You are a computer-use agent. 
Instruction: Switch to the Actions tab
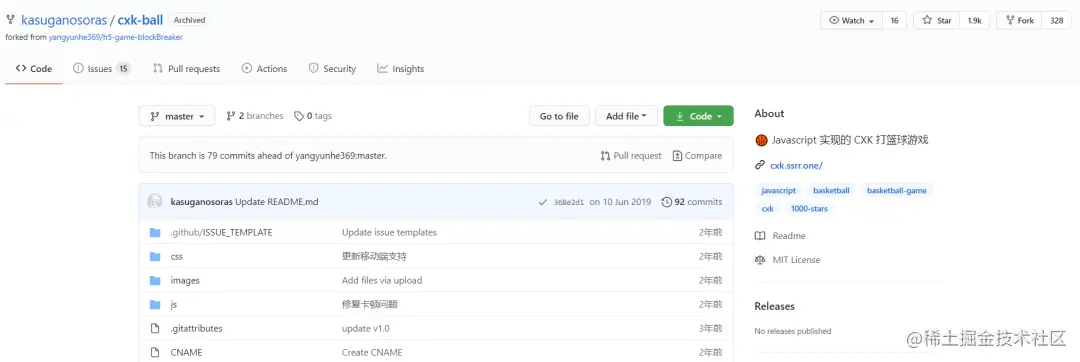coord(264,69)
